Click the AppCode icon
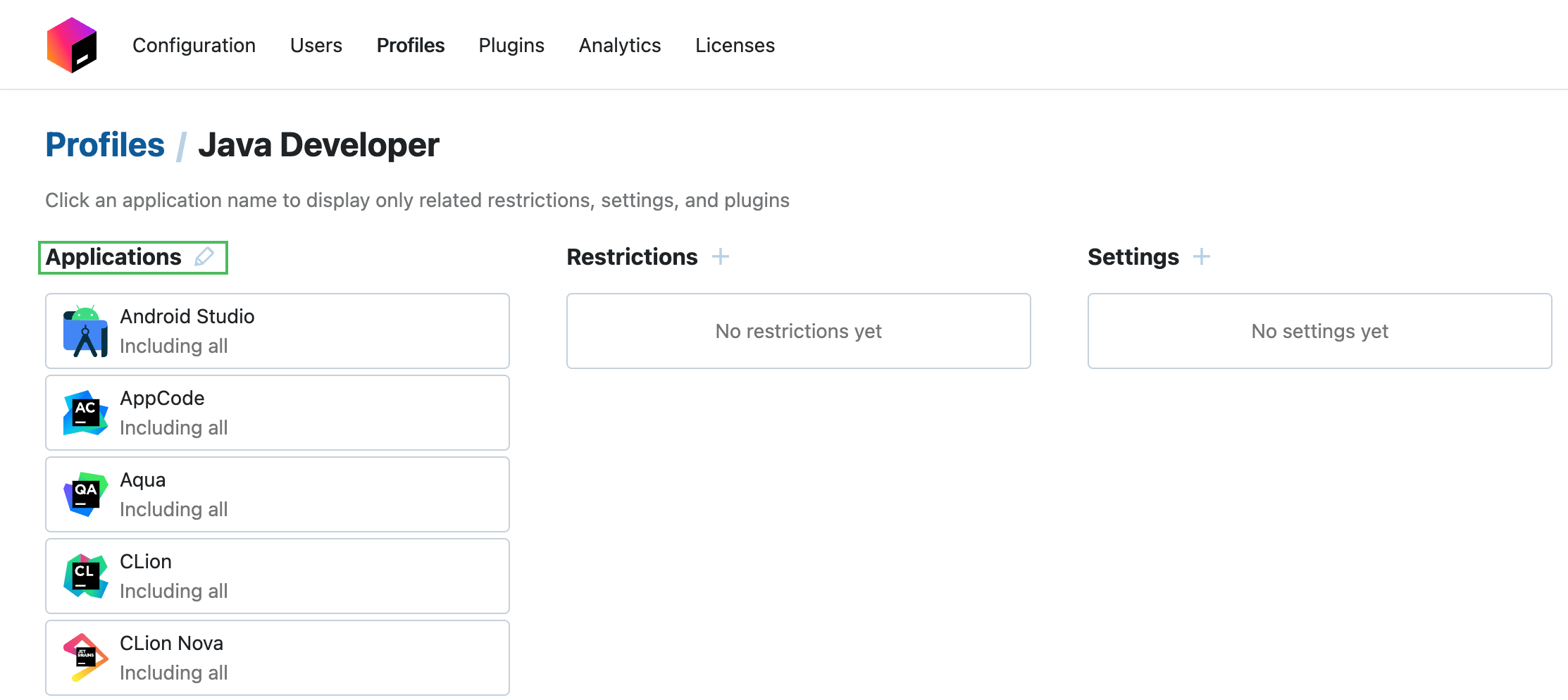The height and width of the screenshot is (700, 1568). pyautogui.click(x=86, y=413)
